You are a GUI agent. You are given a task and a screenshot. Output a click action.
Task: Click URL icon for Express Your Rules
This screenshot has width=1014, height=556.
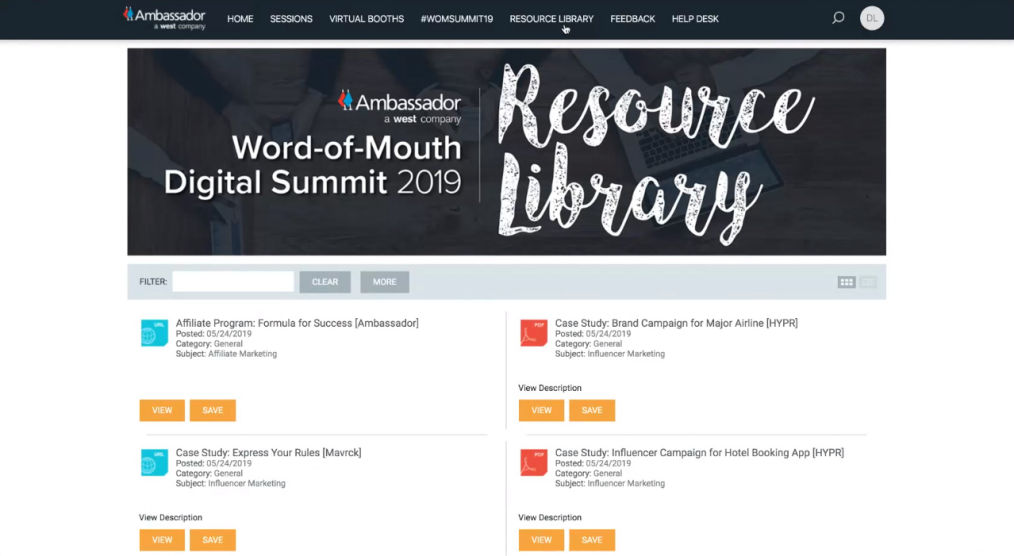pyautogui.click(x=155, y=462)
